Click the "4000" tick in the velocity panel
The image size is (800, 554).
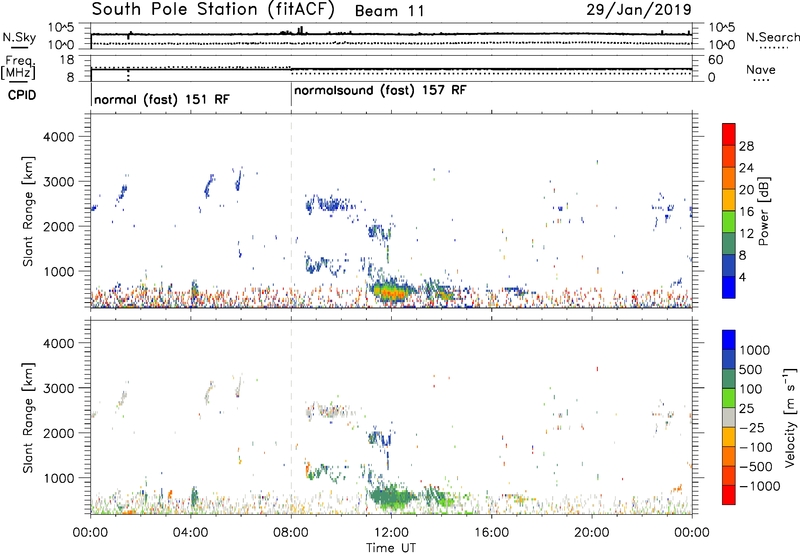click(x=58, y=343)
